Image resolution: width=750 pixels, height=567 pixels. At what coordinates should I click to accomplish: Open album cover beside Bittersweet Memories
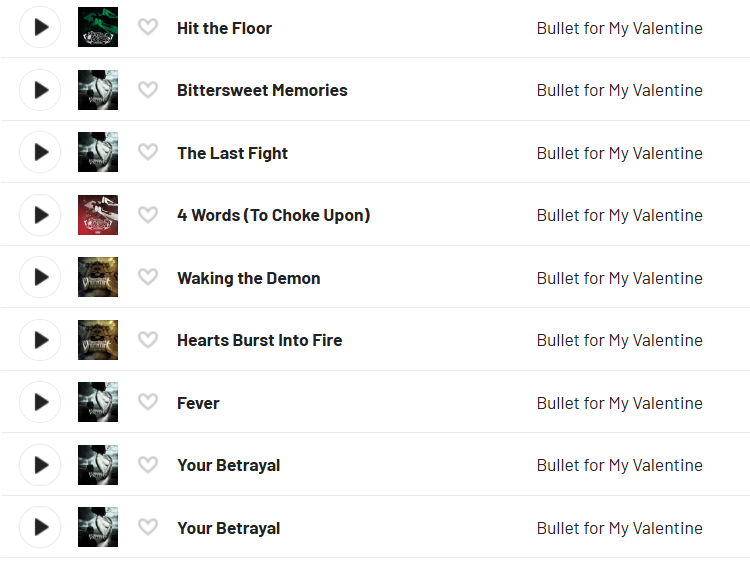pos(98,90)
